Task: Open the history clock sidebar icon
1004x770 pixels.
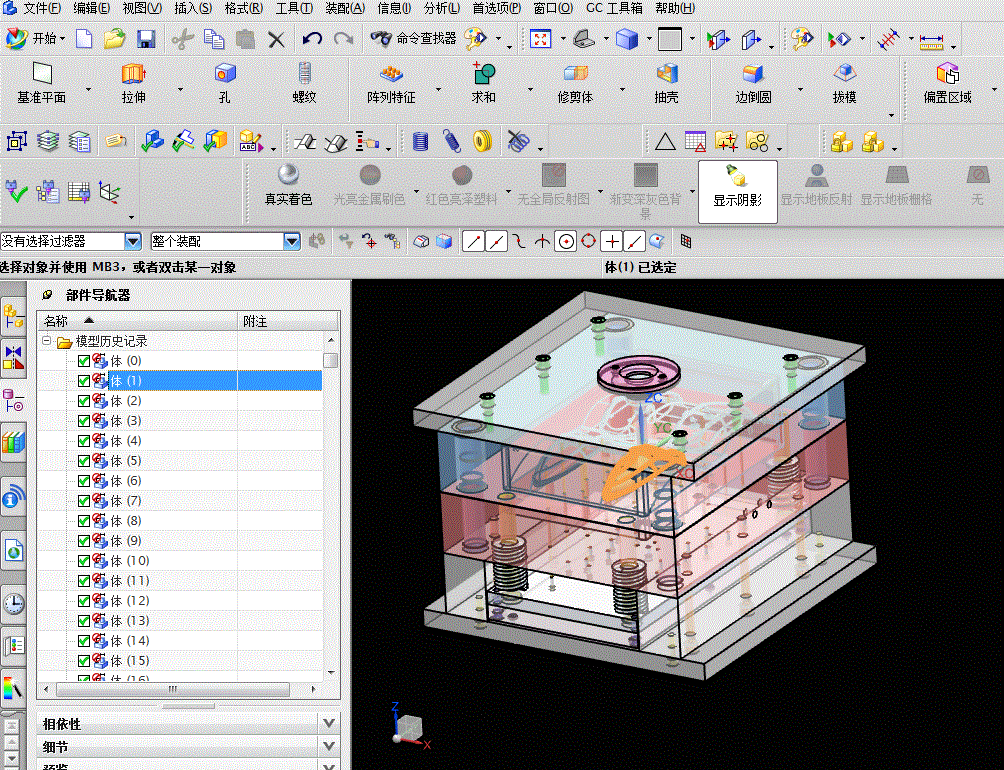Action: pos(13,603)
